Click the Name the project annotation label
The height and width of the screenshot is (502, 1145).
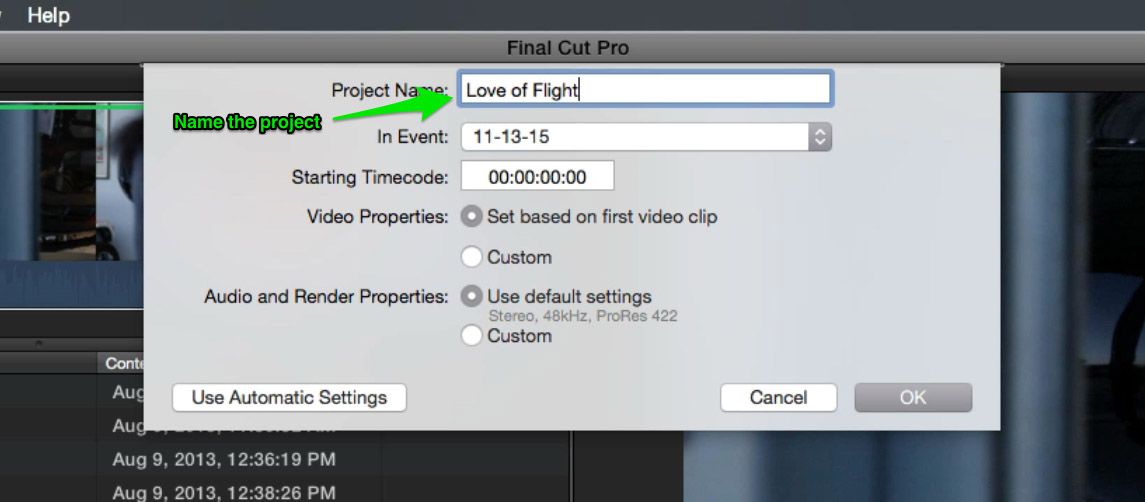[x=247, y=123]
